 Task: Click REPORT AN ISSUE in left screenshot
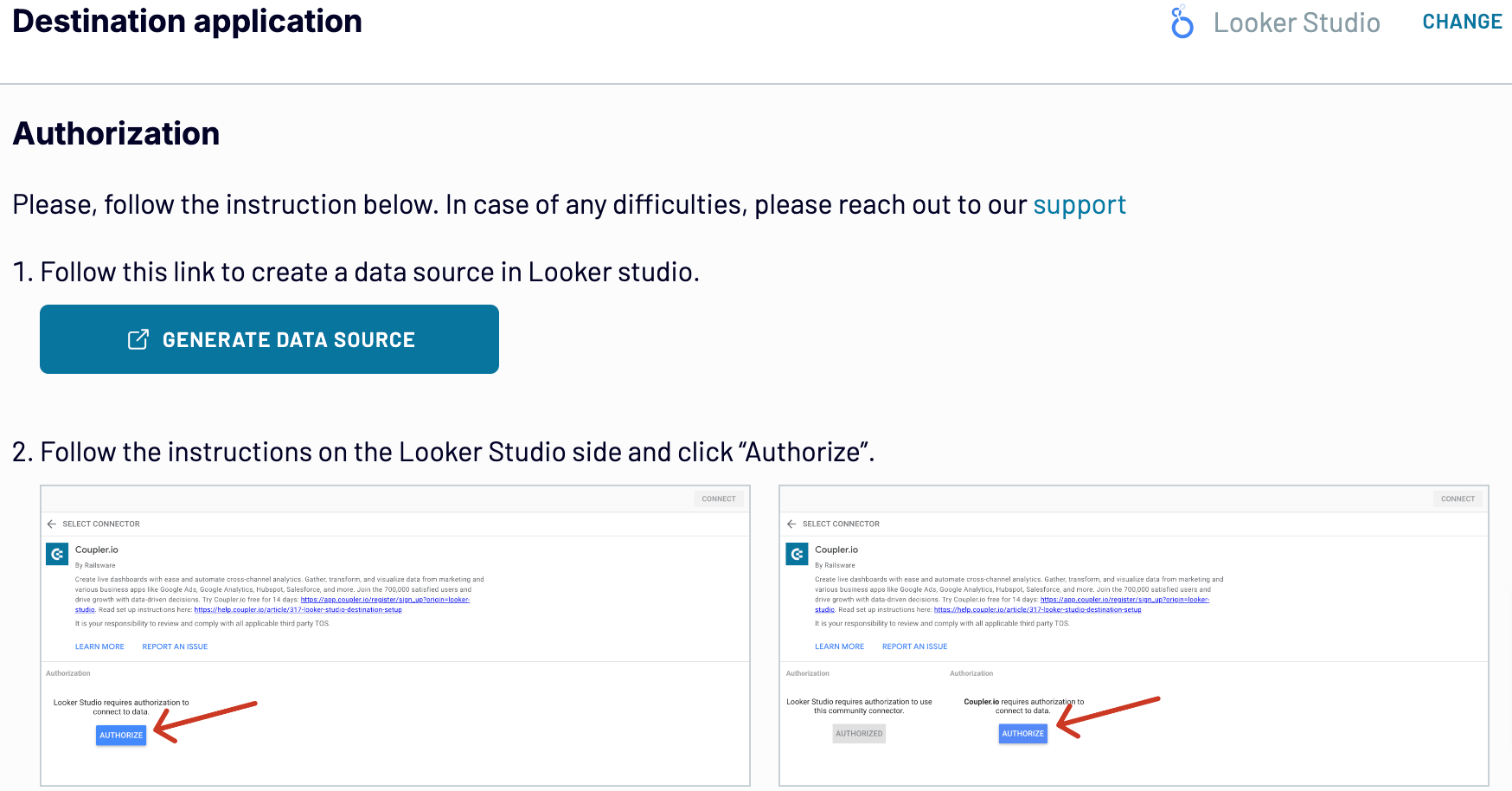pyautogui.click(x=175, y=646)
